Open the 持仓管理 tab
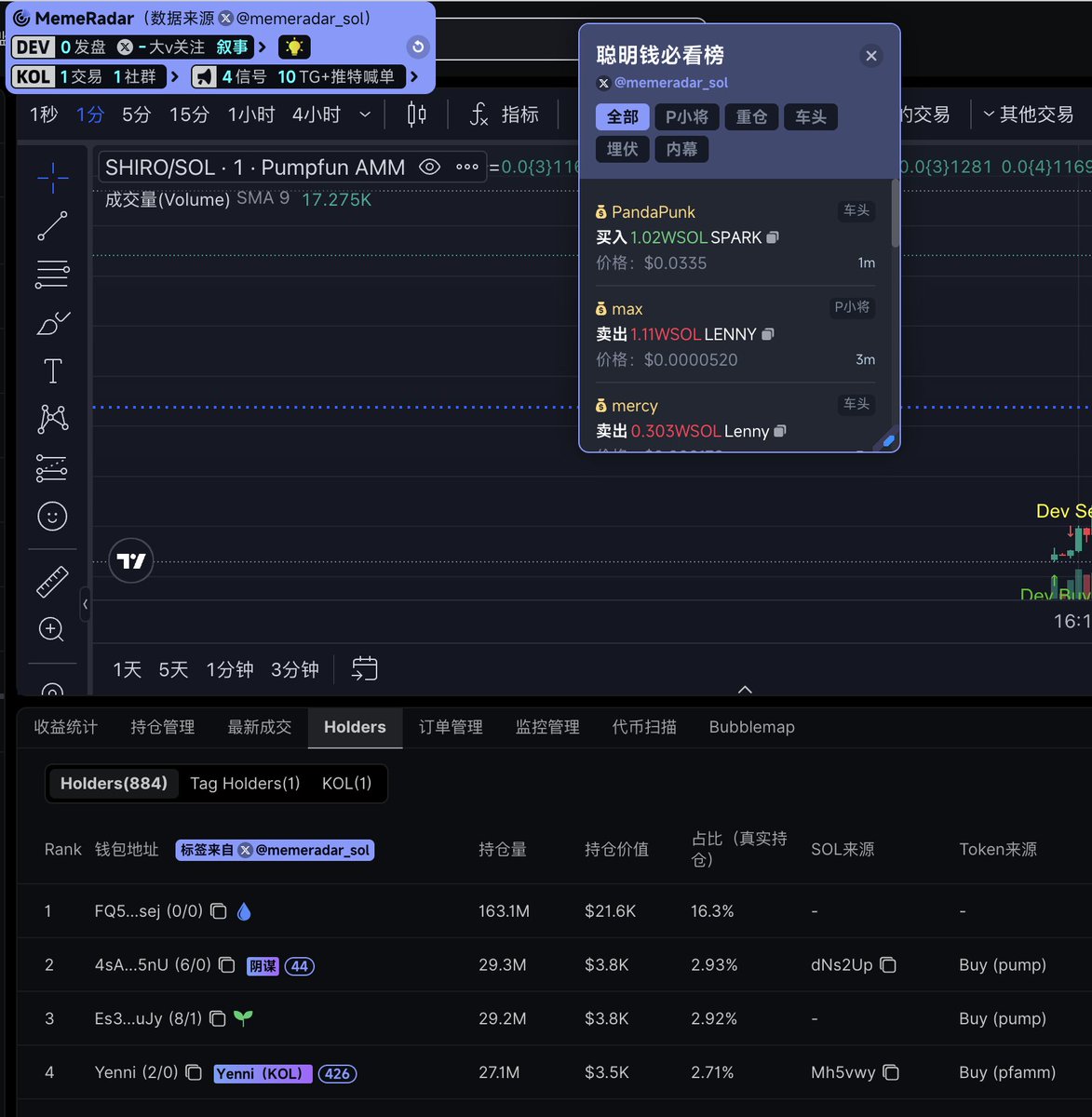This screenshot has width=1092, height=1117. click(163, 727)
